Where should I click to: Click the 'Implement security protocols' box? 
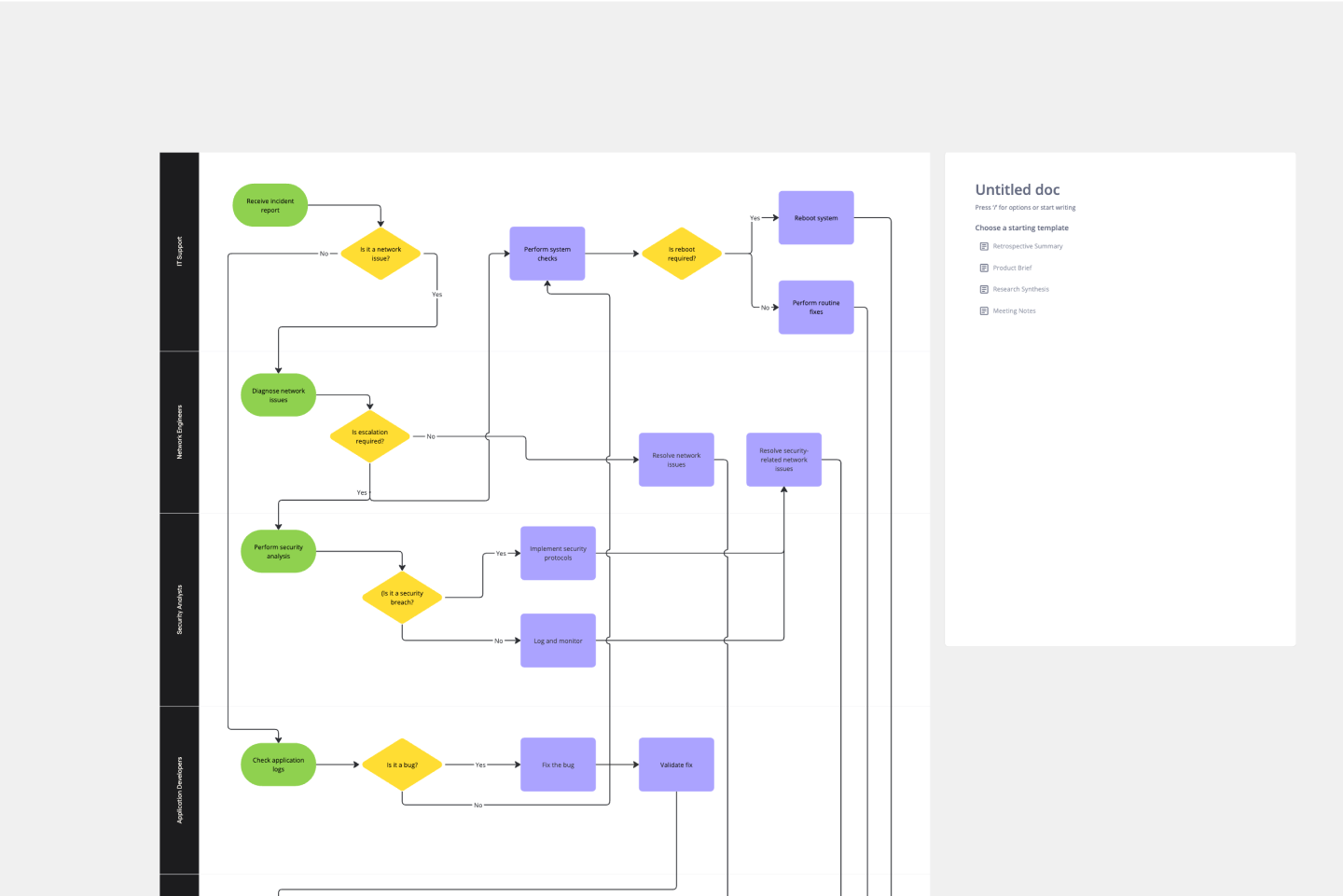[558, 553]
